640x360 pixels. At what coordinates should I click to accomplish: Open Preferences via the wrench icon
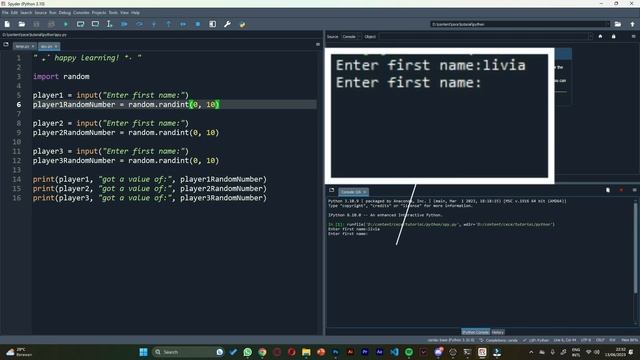pyautogui.click(x=227, y=24)
